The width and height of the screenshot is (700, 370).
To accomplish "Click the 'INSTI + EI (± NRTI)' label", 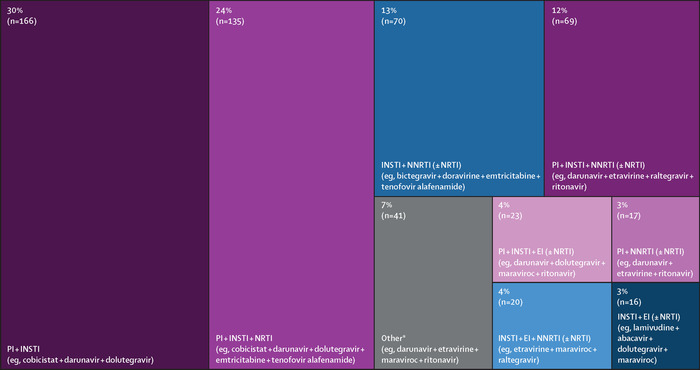I will 649,316.
